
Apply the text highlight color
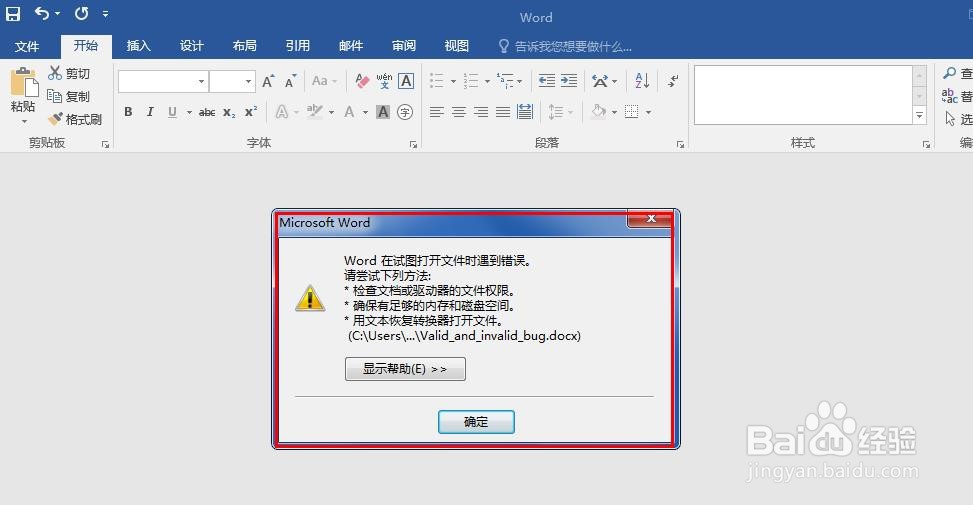pos(315,112)
